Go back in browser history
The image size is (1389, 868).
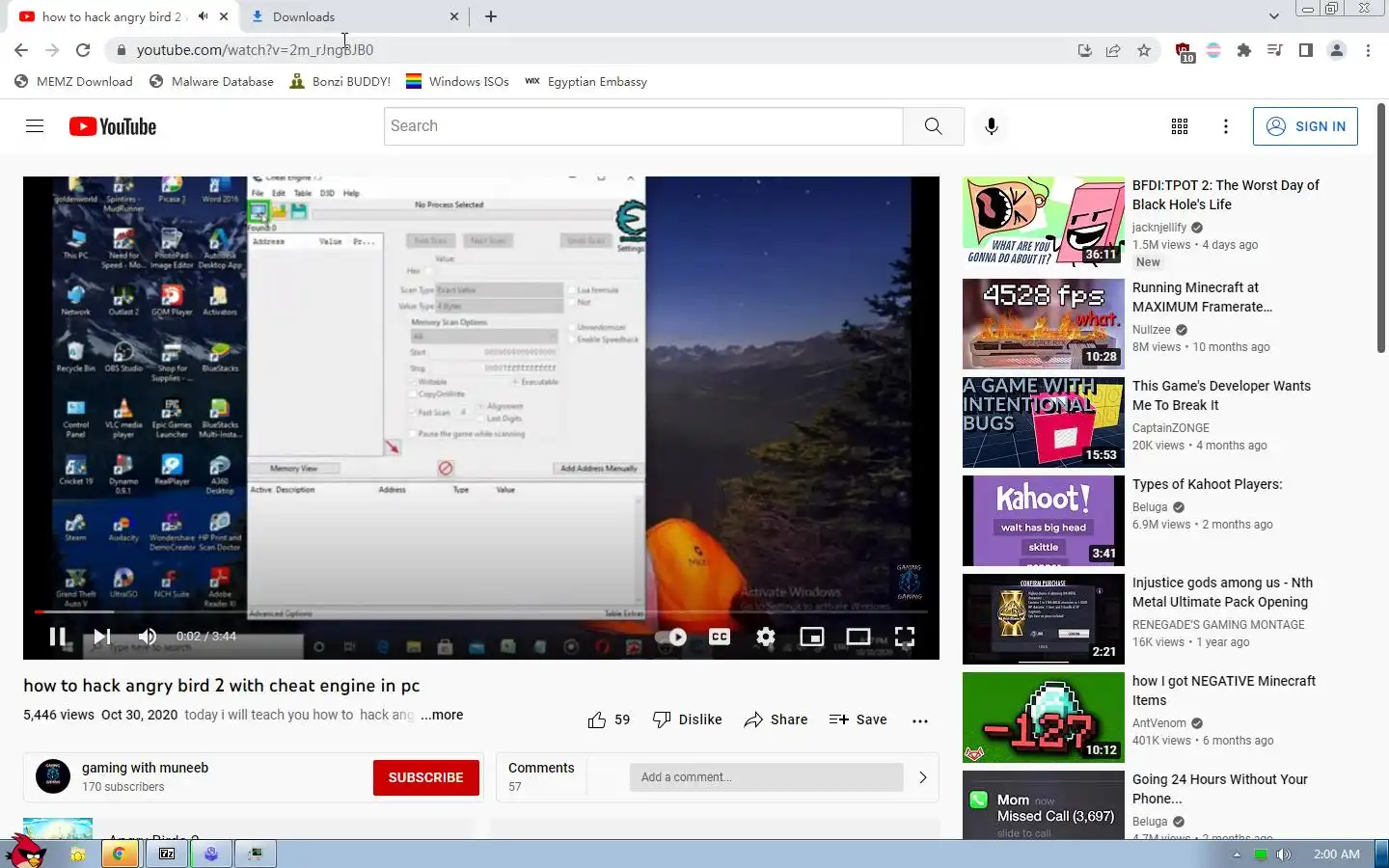click(21, 50)
